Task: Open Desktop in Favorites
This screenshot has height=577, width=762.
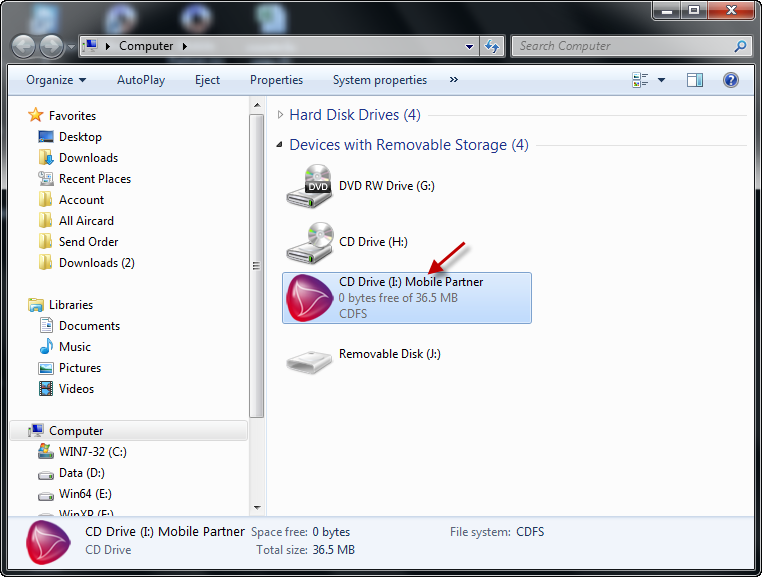Action: tap(80, 137)
